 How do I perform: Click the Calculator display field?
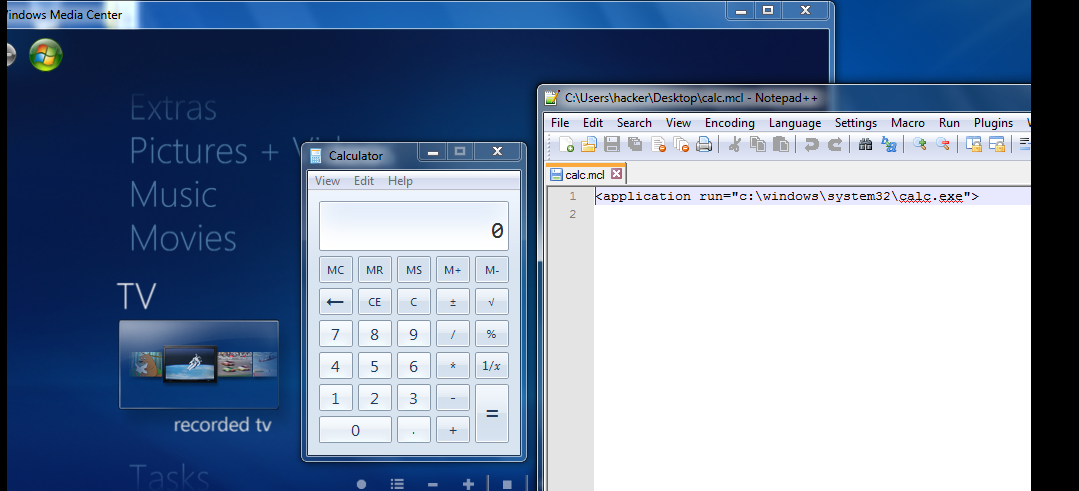click(x=414, y=226)
